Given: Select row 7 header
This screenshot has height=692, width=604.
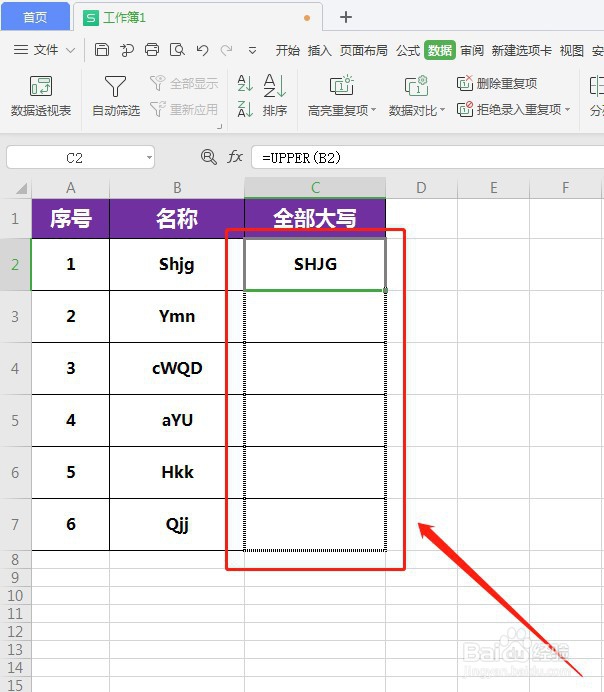Looking at the screenshot, I should click(x=15, y=524).
